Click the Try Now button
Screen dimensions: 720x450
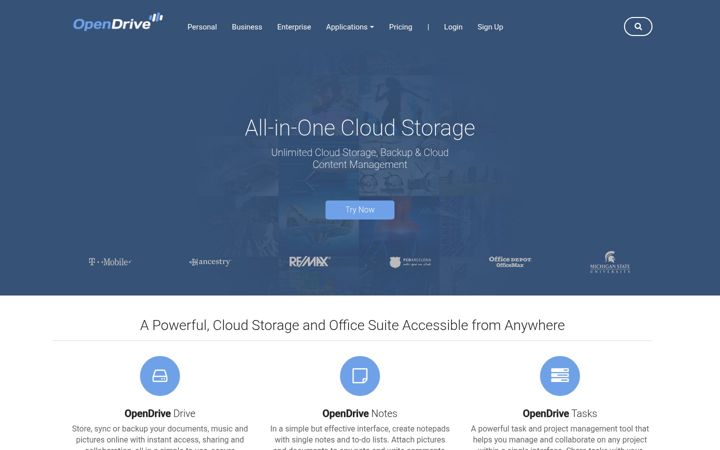[360, 210]
